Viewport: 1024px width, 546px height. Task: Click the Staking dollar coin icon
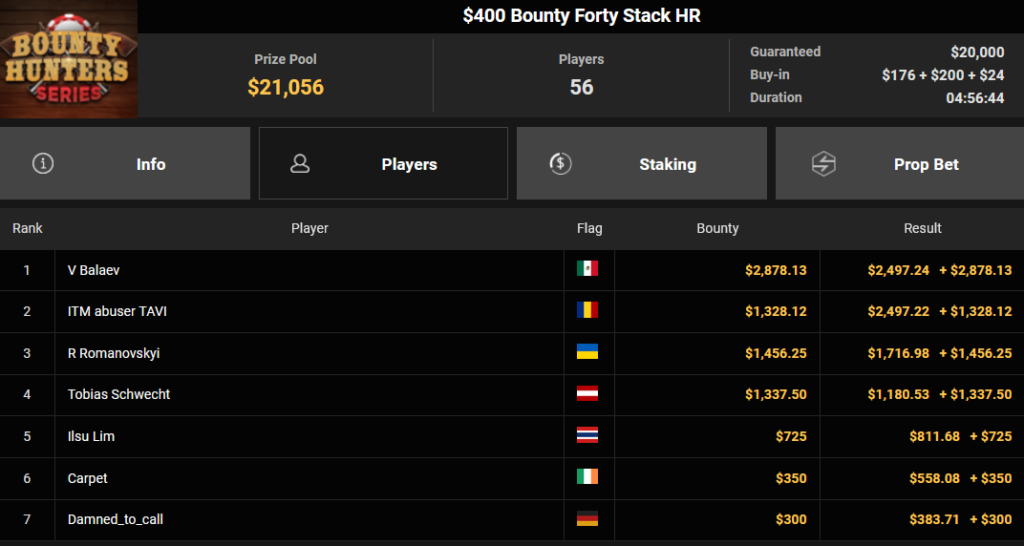(x=560, y=163)
